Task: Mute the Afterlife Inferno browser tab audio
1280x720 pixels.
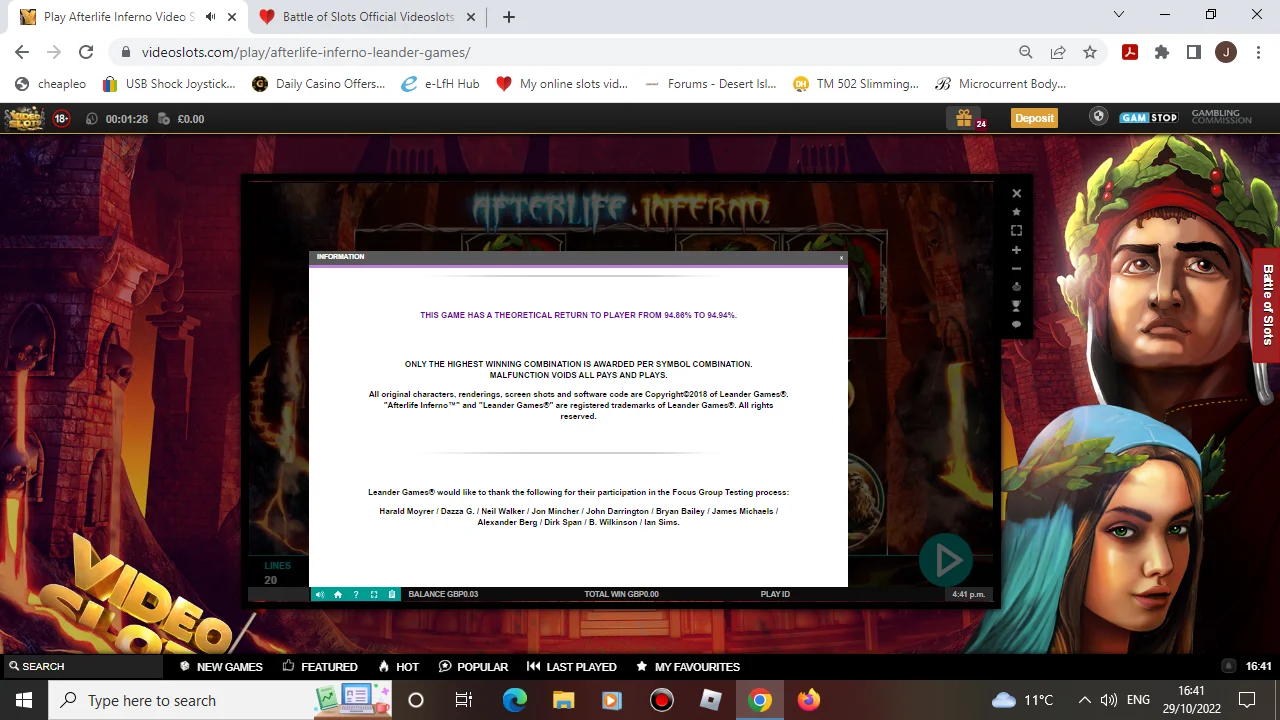Action: coord(210,16)
